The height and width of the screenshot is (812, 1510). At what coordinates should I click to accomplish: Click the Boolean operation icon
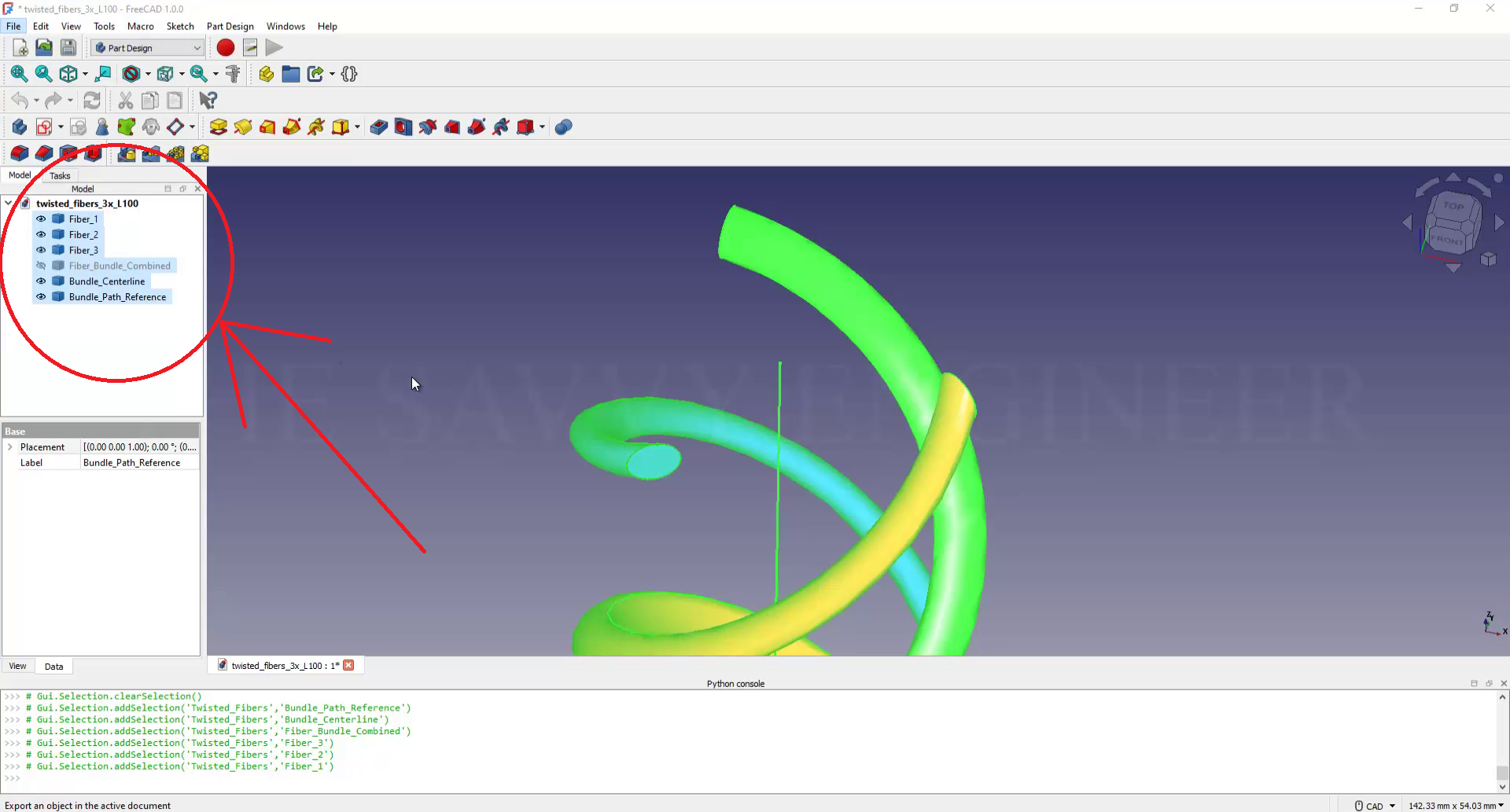pyautogui.click(x=563, y=127)
